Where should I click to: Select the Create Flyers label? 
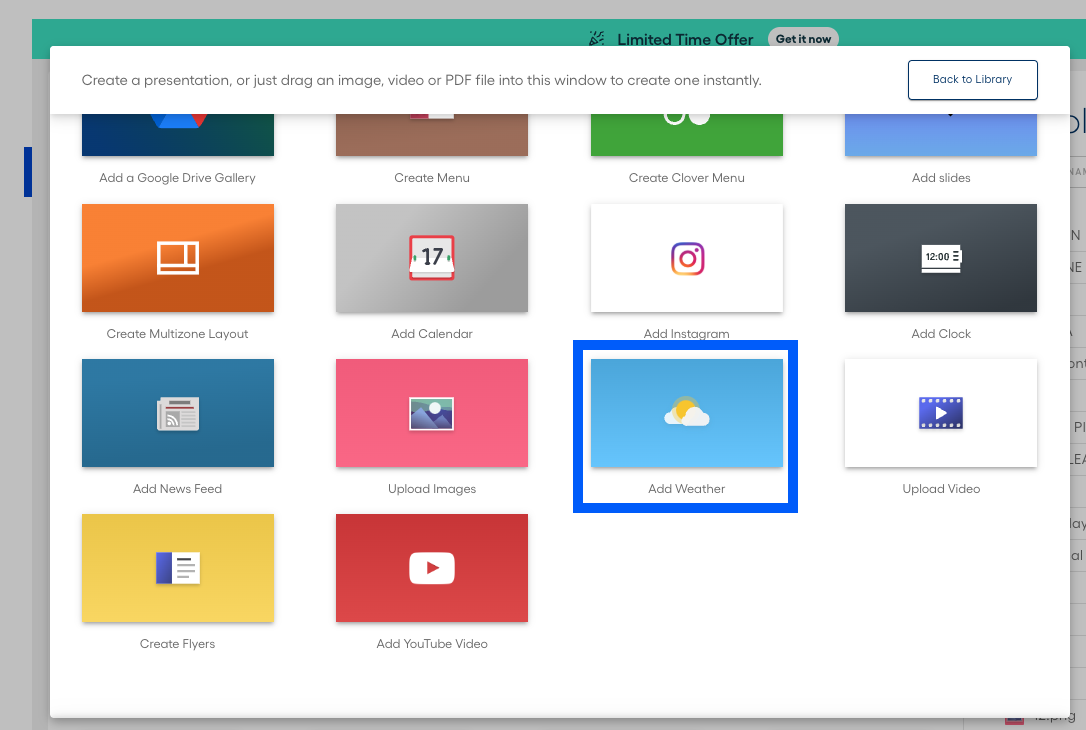point(177,644)
